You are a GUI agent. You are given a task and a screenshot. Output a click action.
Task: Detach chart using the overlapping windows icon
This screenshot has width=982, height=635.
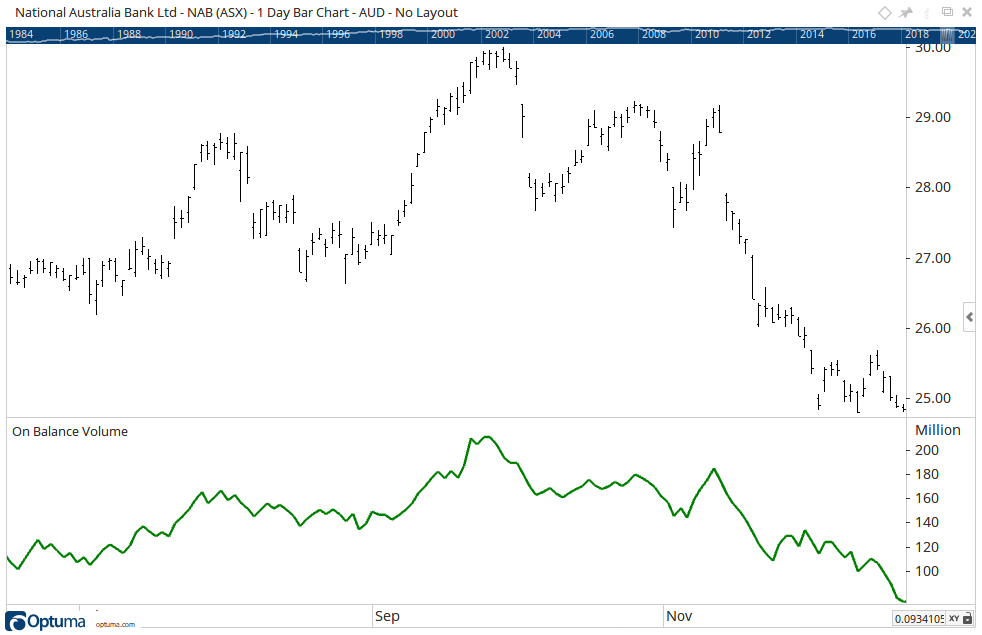(947, 12)
